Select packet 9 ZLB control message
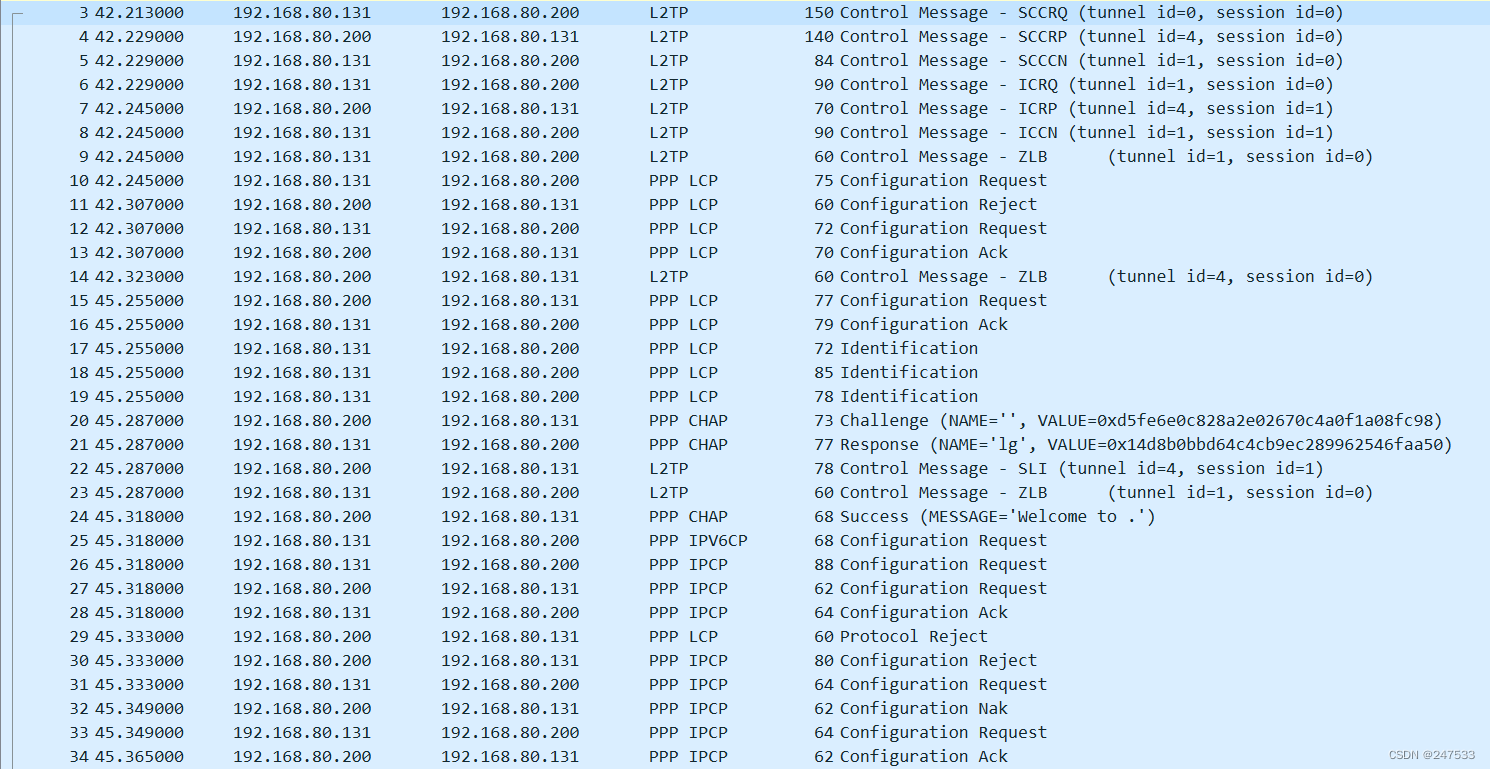Viewport: 1490px width, 769px height. click(x=745, y=157)
